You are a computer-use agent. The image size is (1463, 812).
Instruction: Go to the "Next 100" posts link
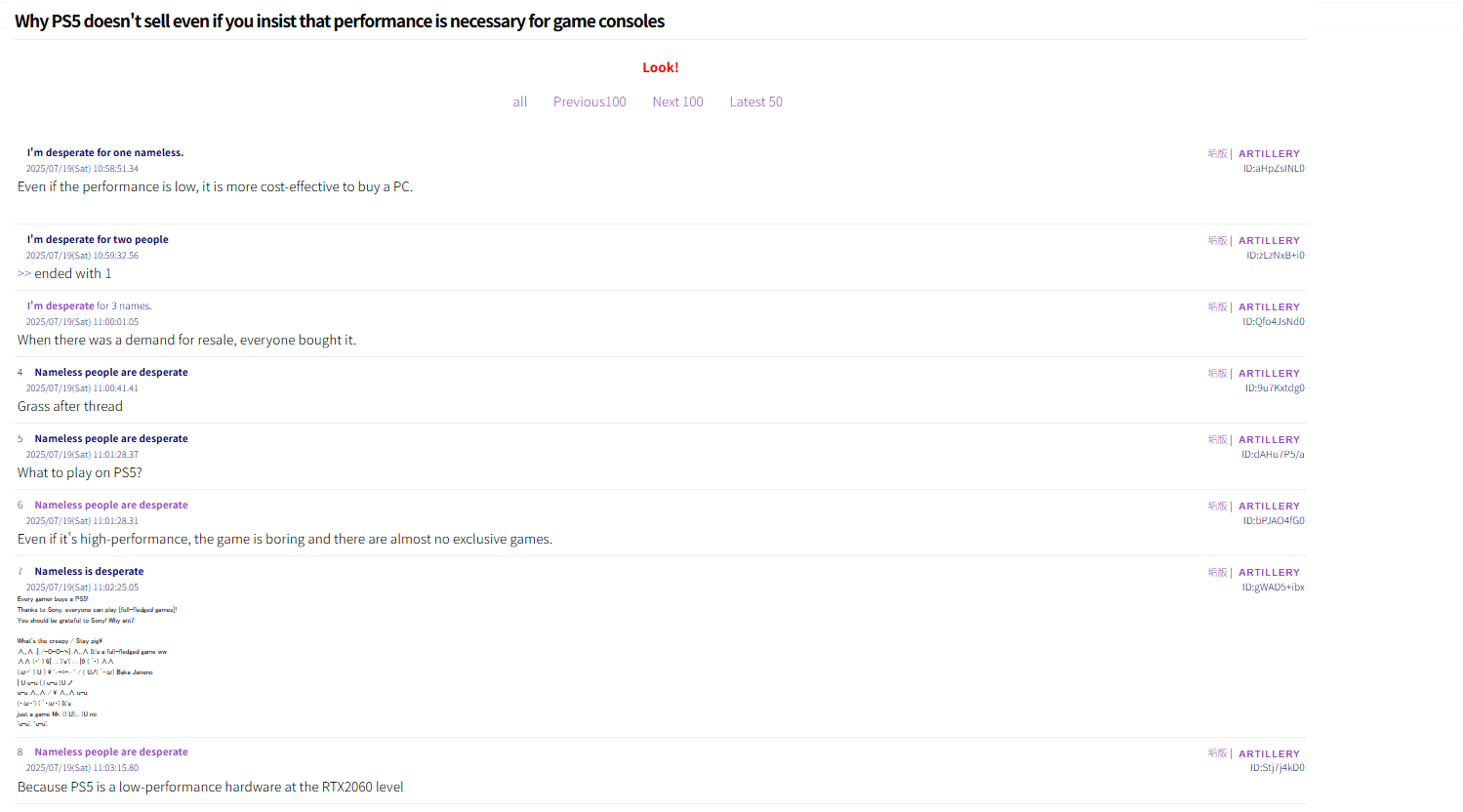(x=677, y=101)
